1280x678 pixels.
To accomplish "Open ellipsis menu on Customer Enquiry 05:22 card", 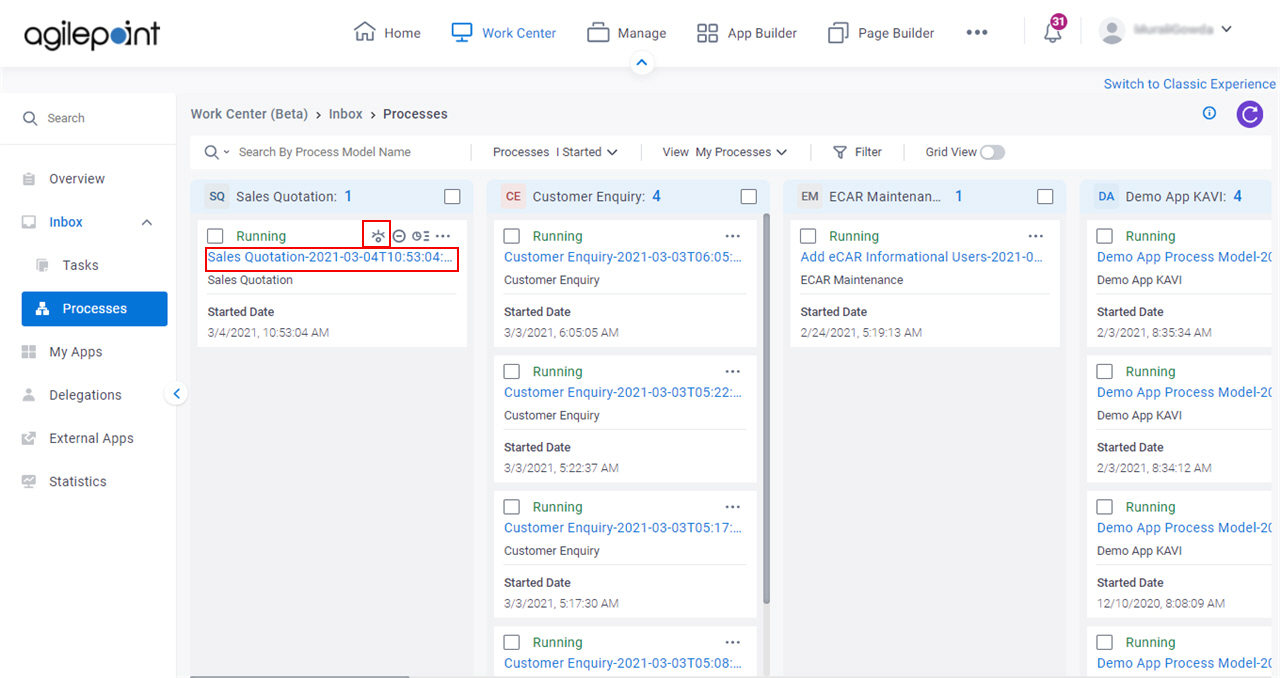I will coord(733,371).
